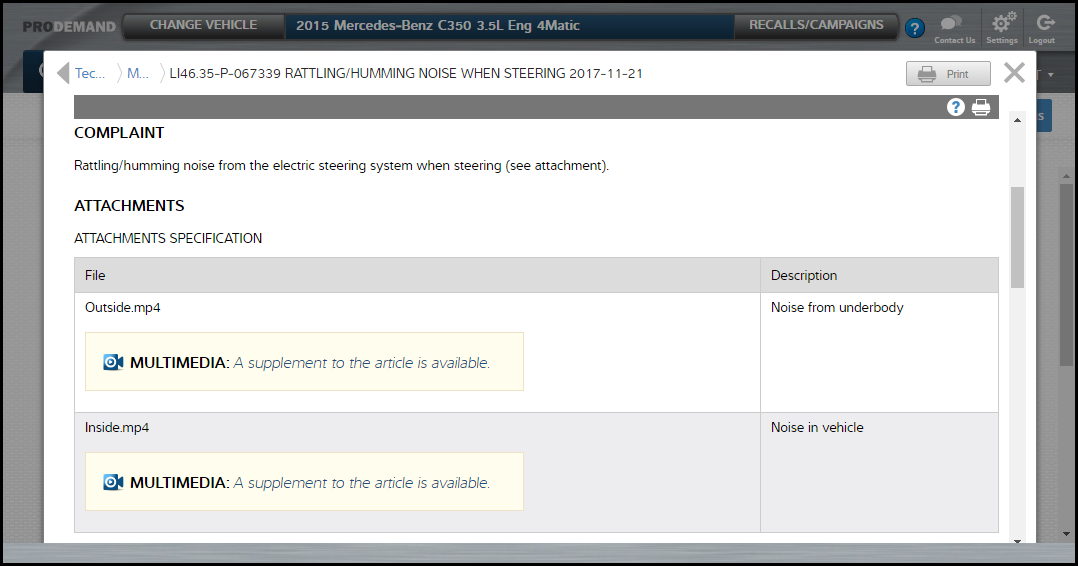Click the scroll up arrow of the article
This screenshot has width=1078, height=566.
click(x=1018, y=120)
